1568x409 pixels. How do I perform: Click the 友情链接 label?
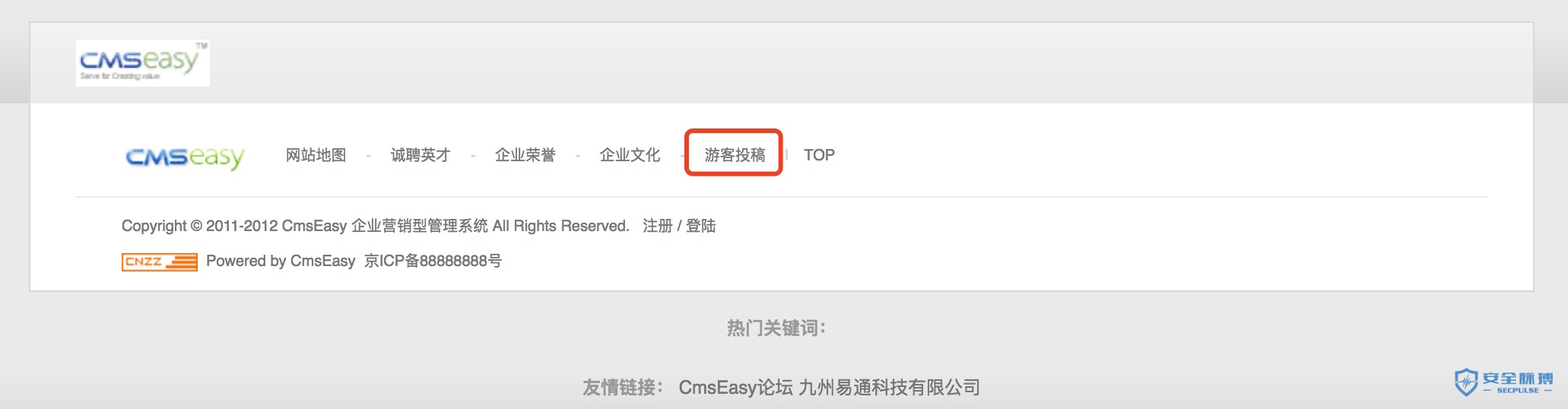tap(624, 388)
